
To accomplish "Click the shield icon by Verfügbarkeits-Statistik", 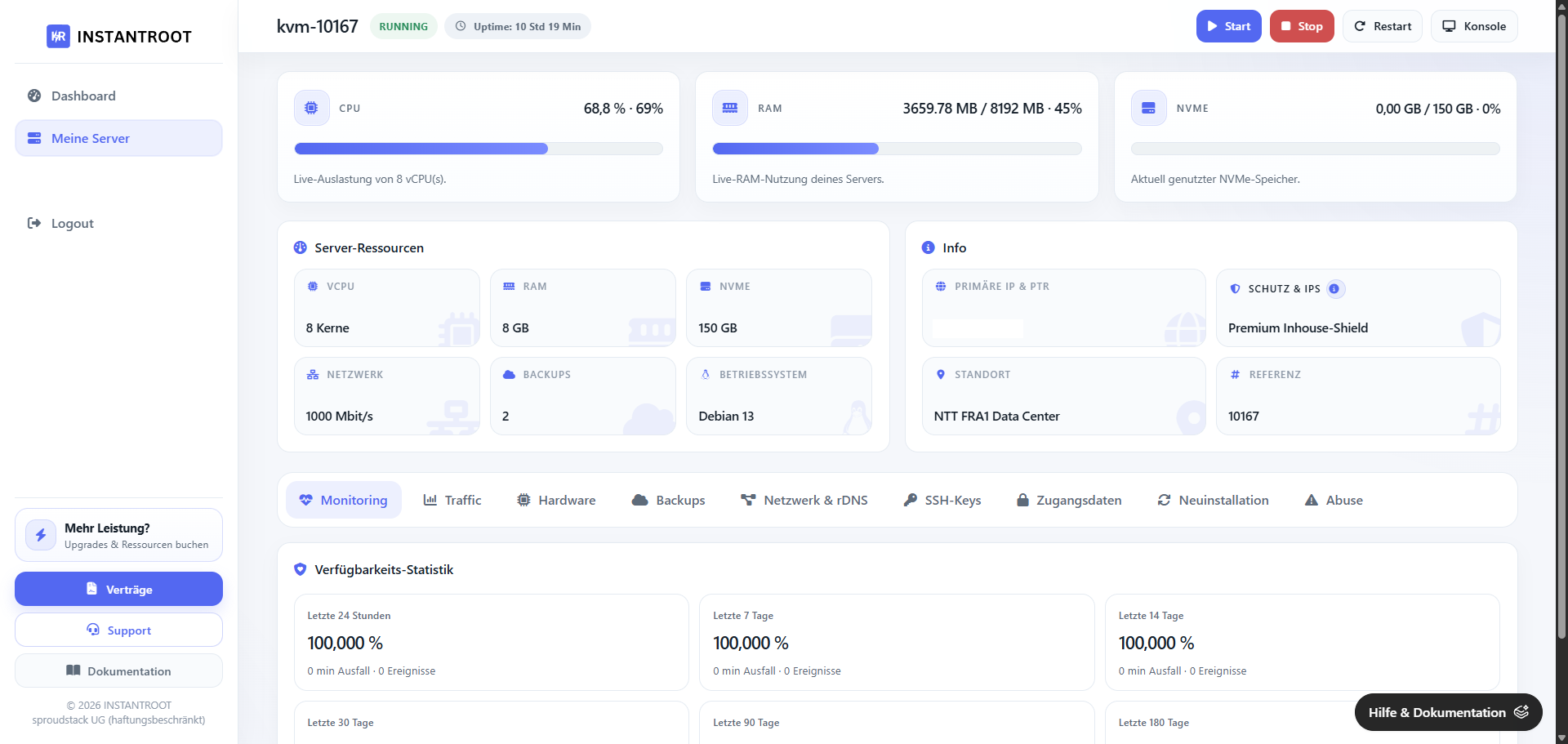I will (x=301, y=569).
